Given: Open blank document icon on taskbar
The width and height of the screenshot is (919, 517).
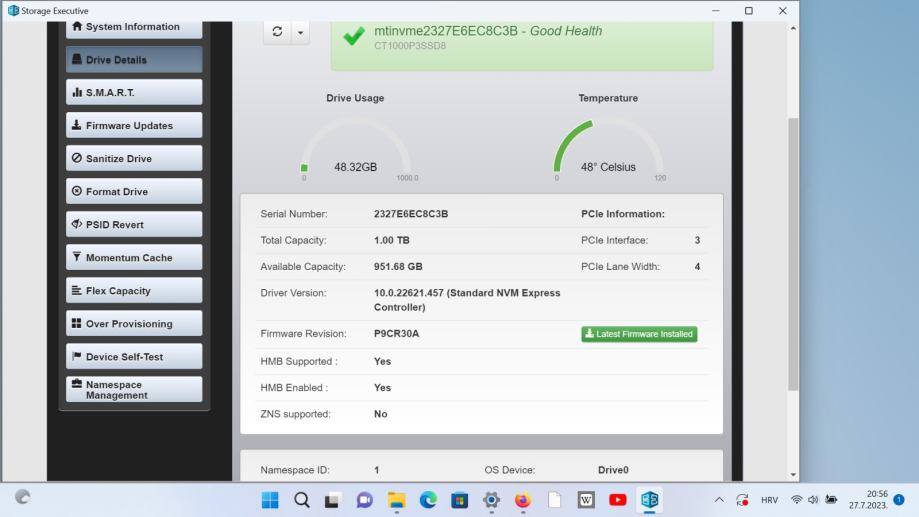Looking at the screenshot, I should 554,500.
